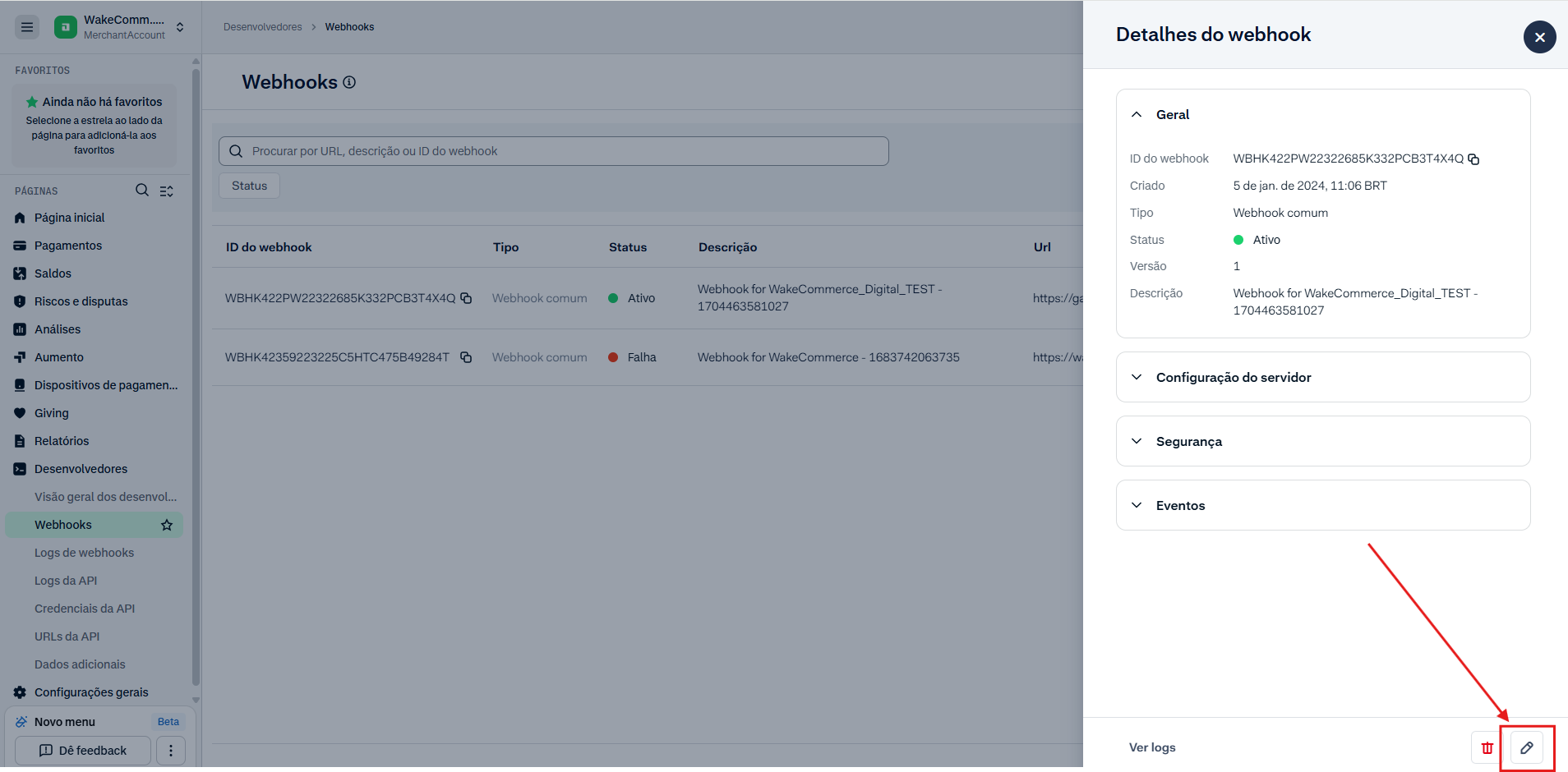Screen dimensions: 1568x772
Task: Click the edit webhook pencil icon
Action: tap(1527, 747)
